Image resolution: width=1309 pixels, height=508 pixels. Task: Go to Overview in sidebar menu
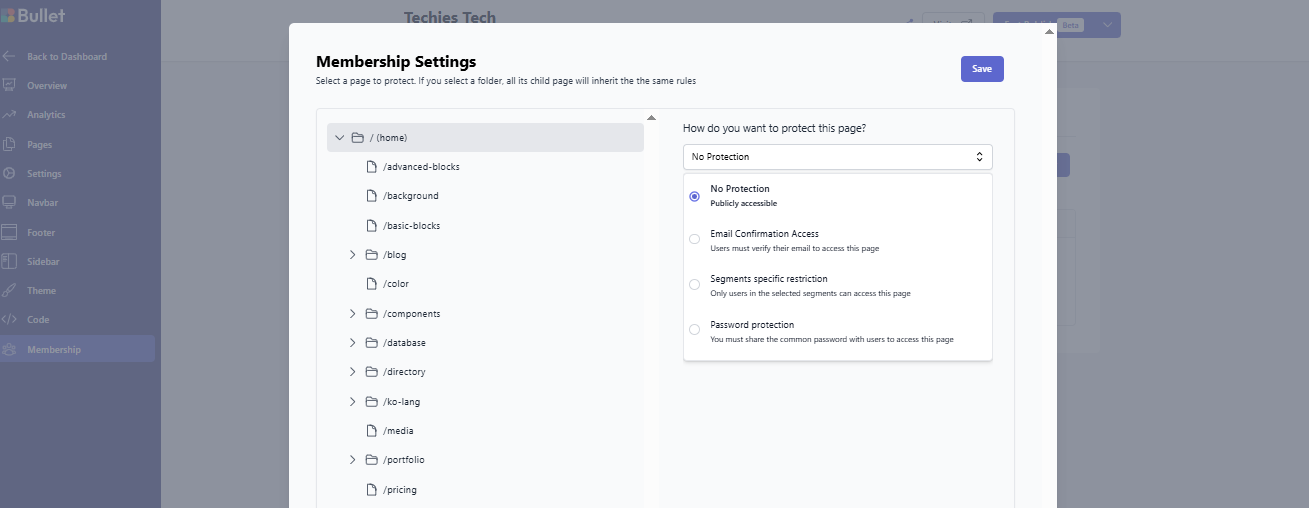click(x=47, y=86)
